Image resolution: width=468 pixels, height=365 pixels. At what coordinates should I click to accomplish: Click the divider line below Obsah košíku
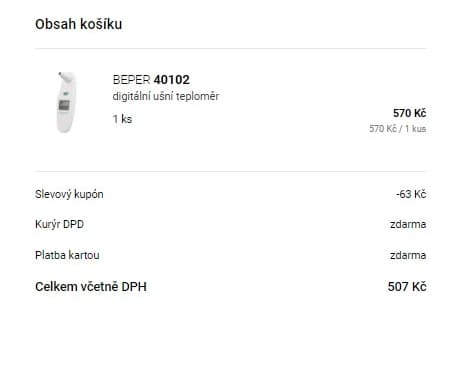(230, 49)
